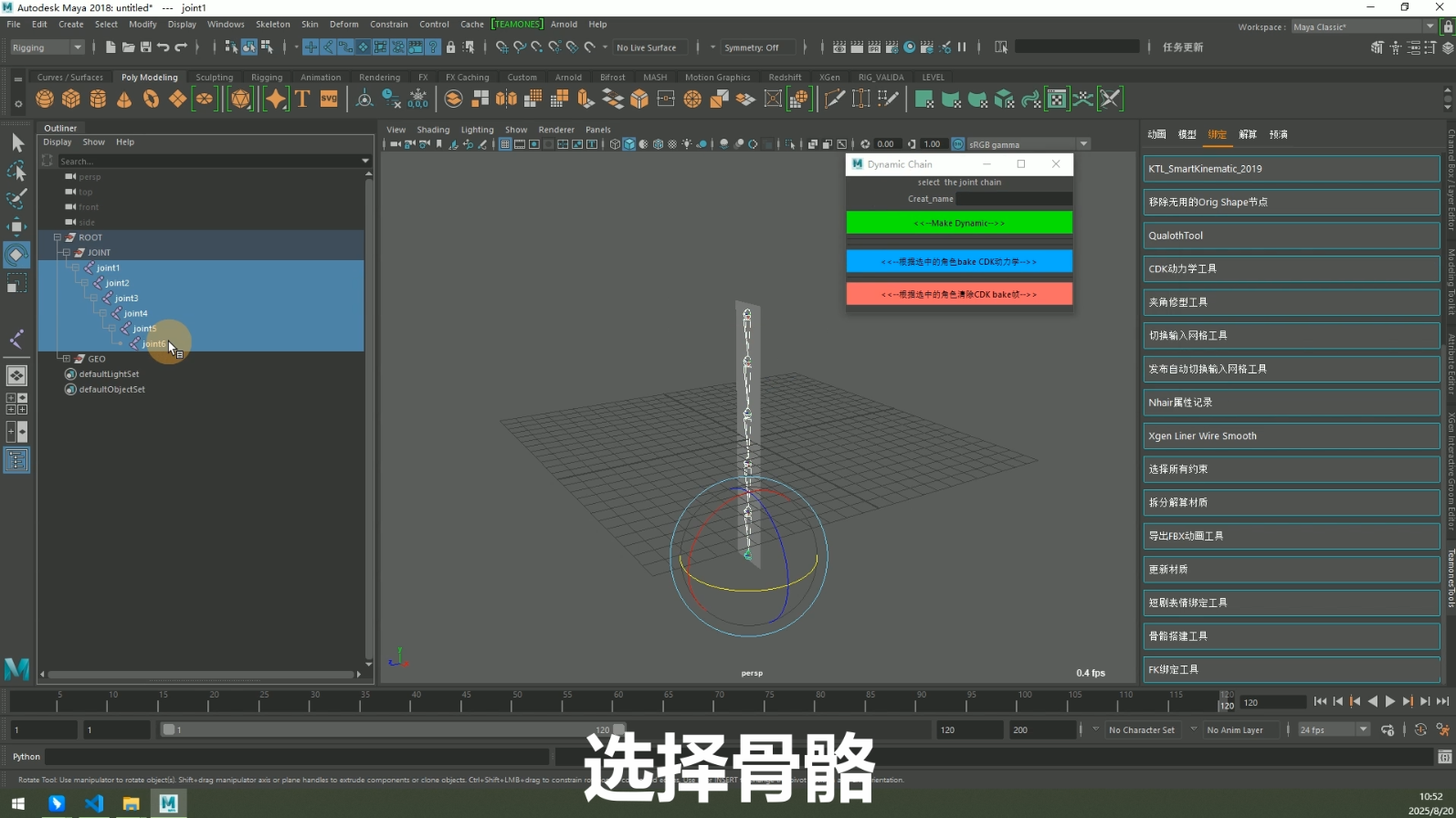Select the Rotate tool in the toolbox
1456x818 pixels.
[x=16, y=256]
